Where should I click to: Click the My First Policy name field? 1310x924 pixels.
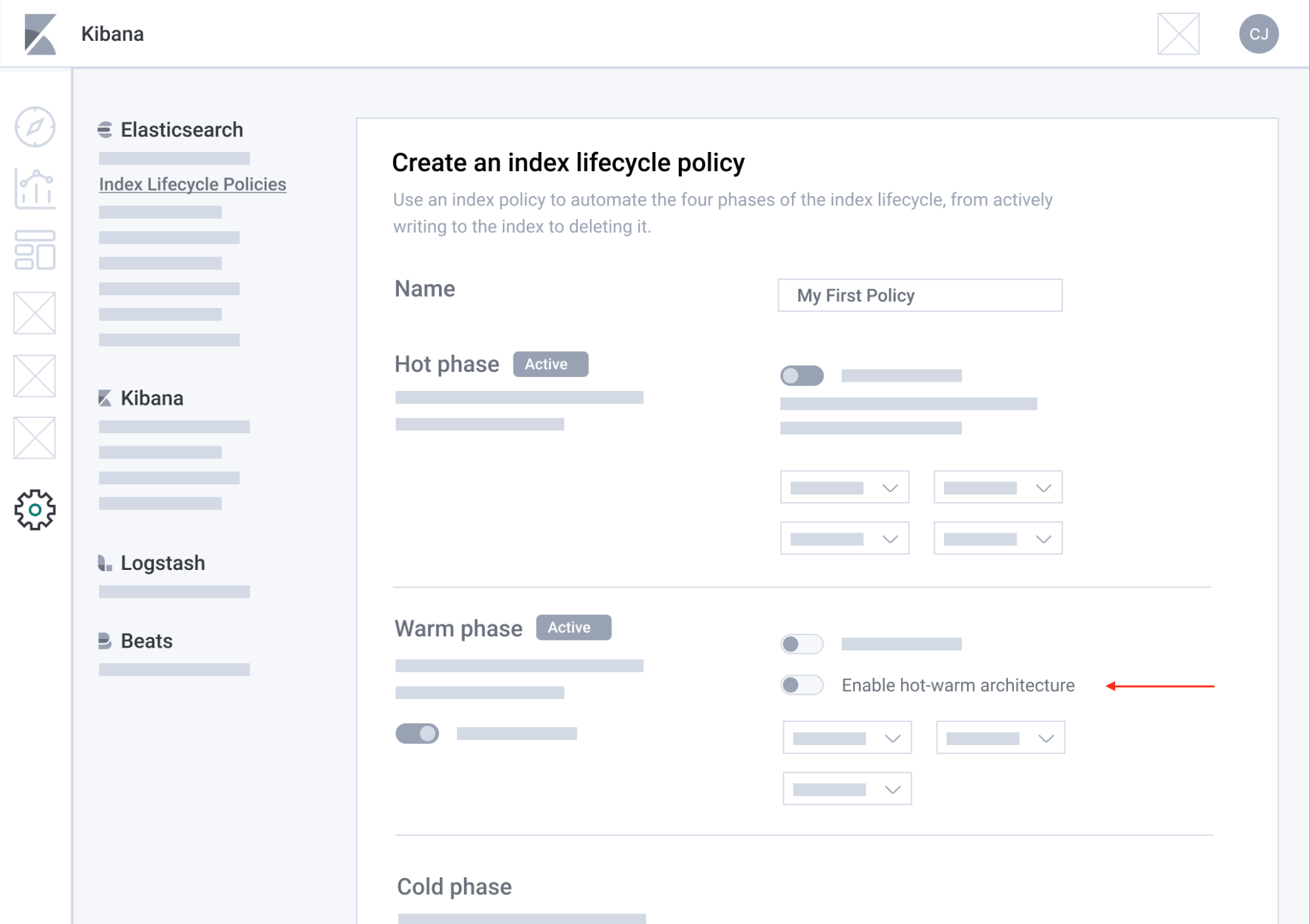coord(920,295)
